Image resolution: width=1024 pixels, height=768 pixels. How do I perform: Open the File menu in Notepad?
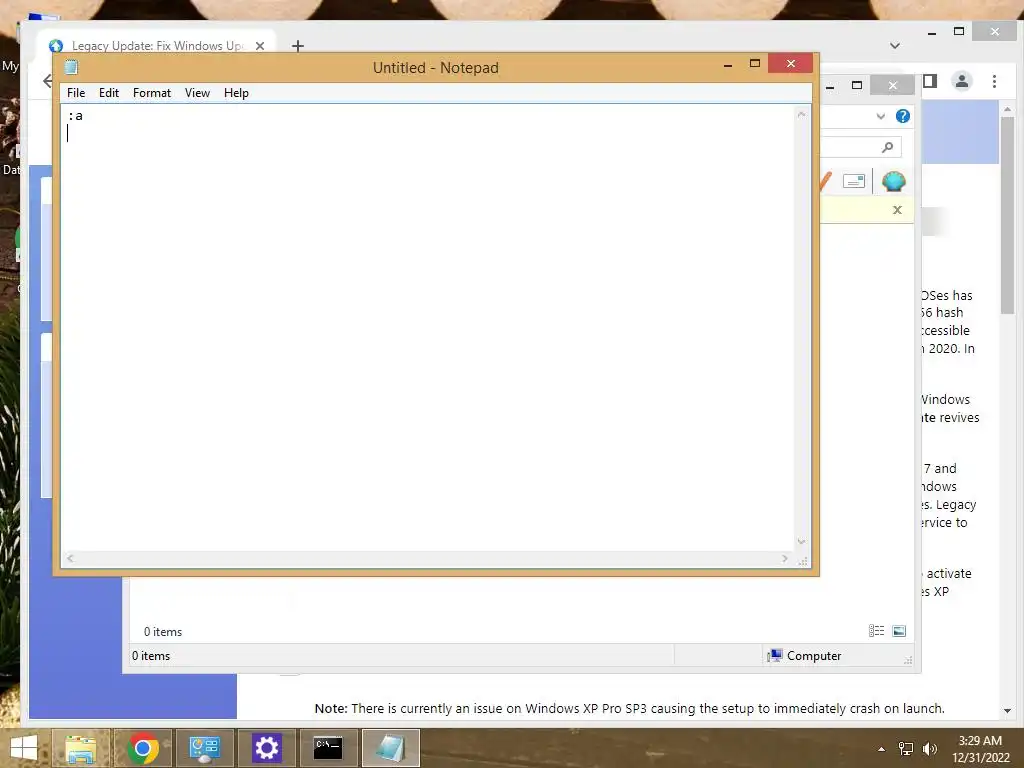76,93
